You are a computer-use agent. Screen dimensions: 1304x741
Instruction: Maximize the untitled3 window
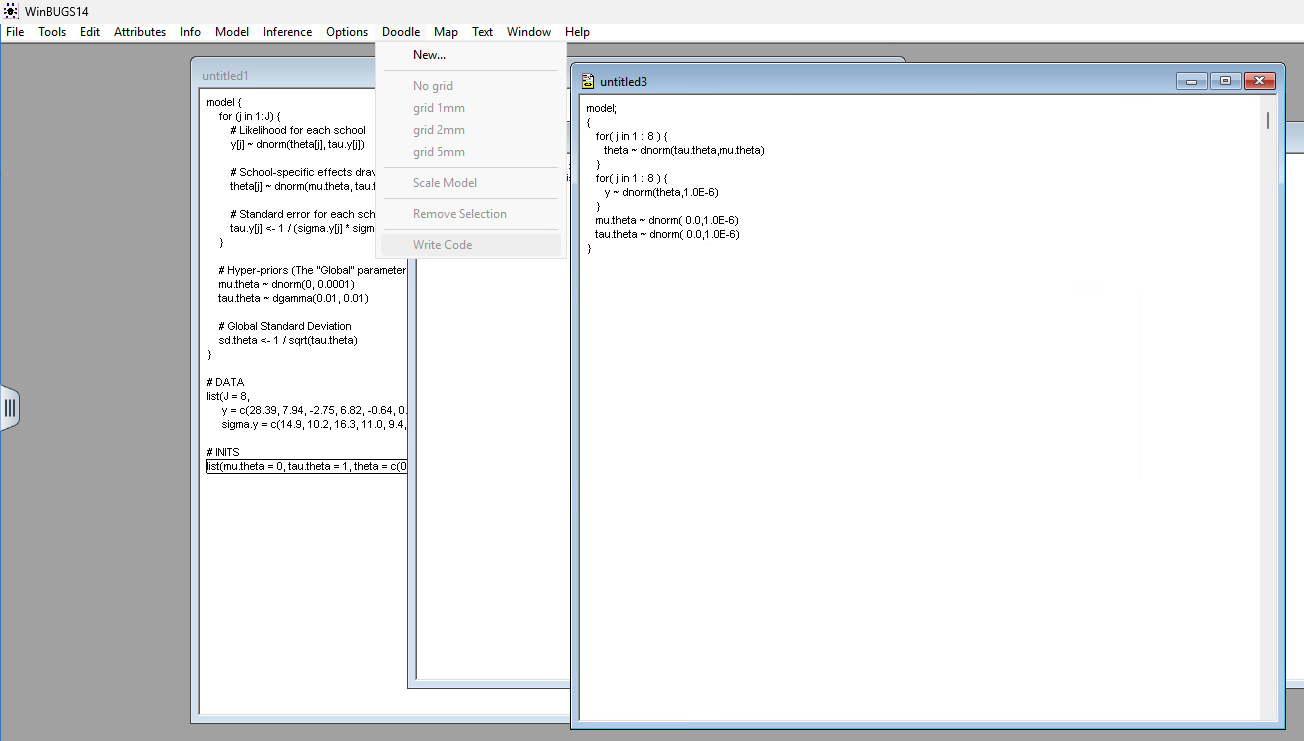[1225, 81]
